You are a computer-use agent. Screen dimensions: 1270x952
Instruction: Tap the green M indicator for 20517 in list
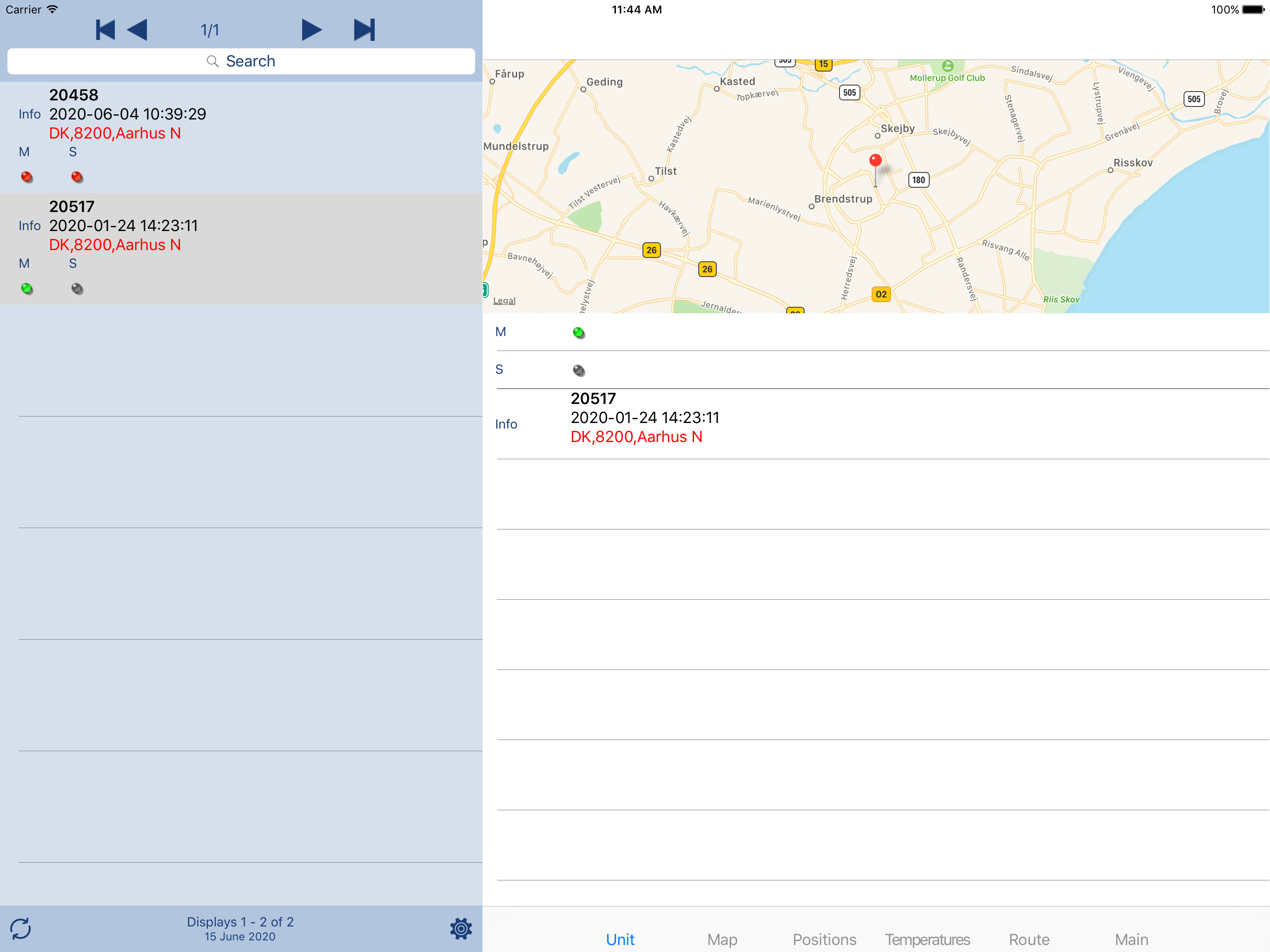[x=26, y=288]
